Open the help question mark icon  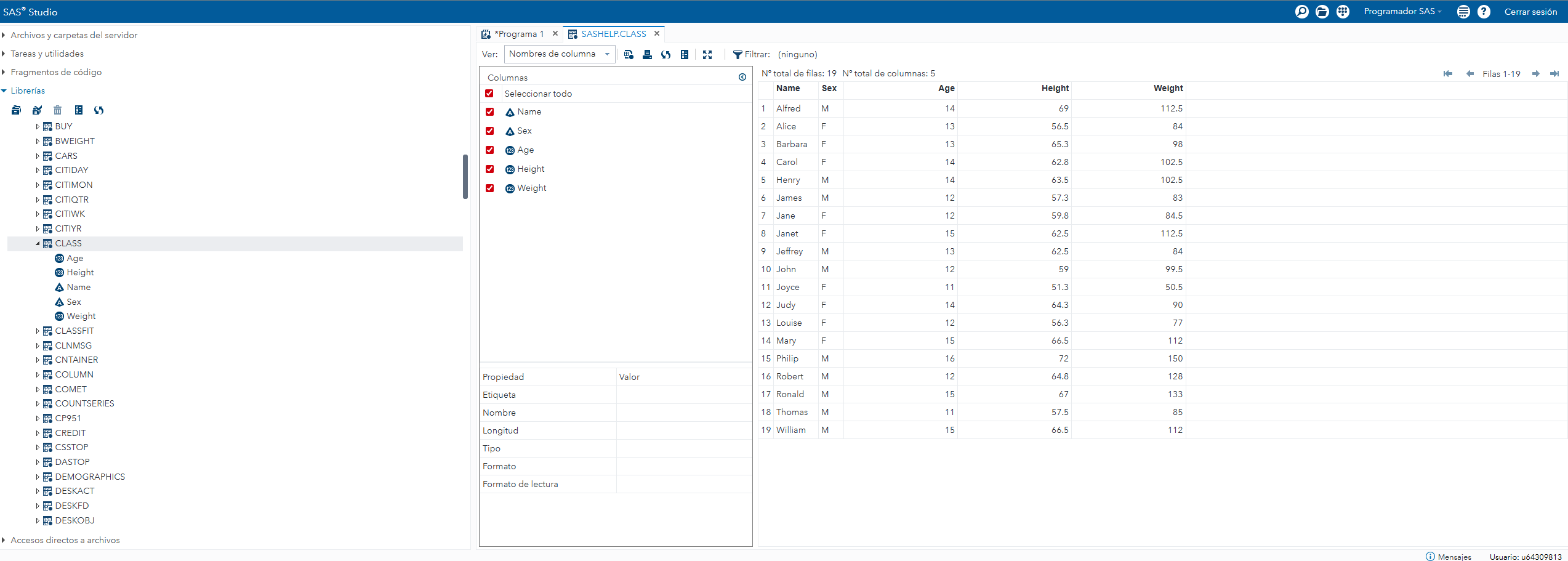(1484, 12)
